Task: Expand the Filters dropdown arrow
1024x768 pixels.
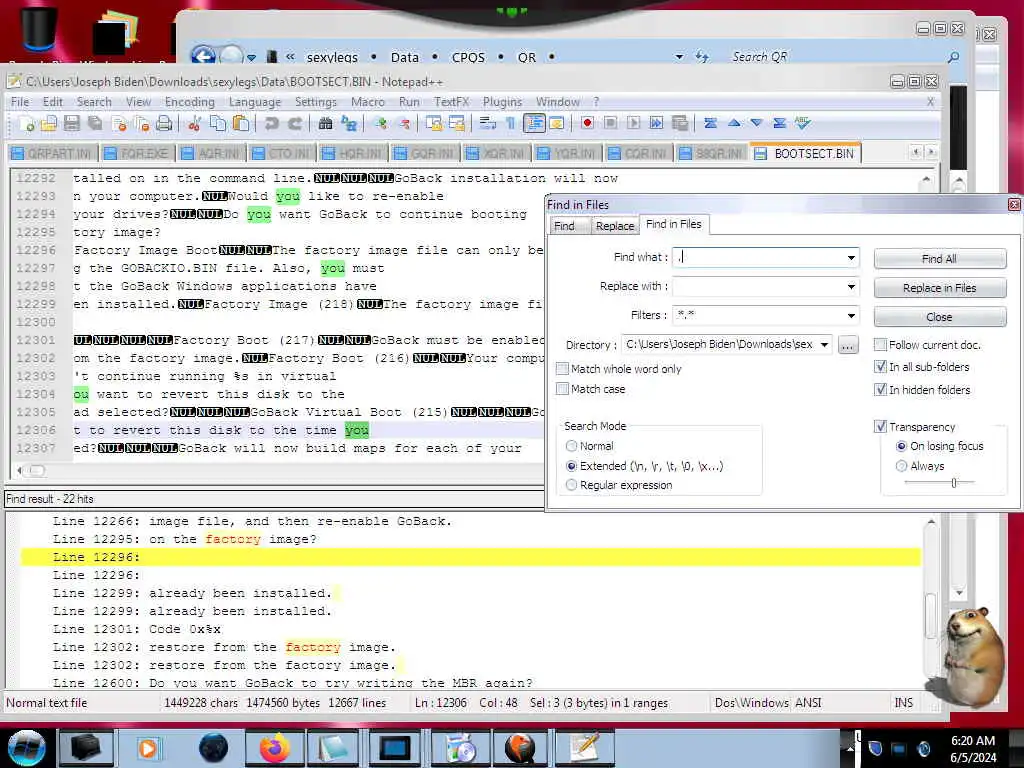Action: [851, 316]
